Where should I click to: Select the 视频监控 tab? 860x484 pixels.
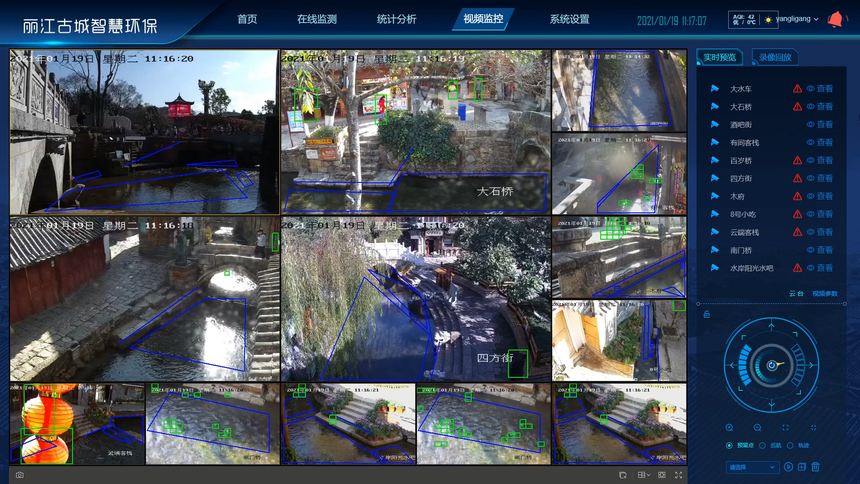pyautogui.click(x=483, y=19)
